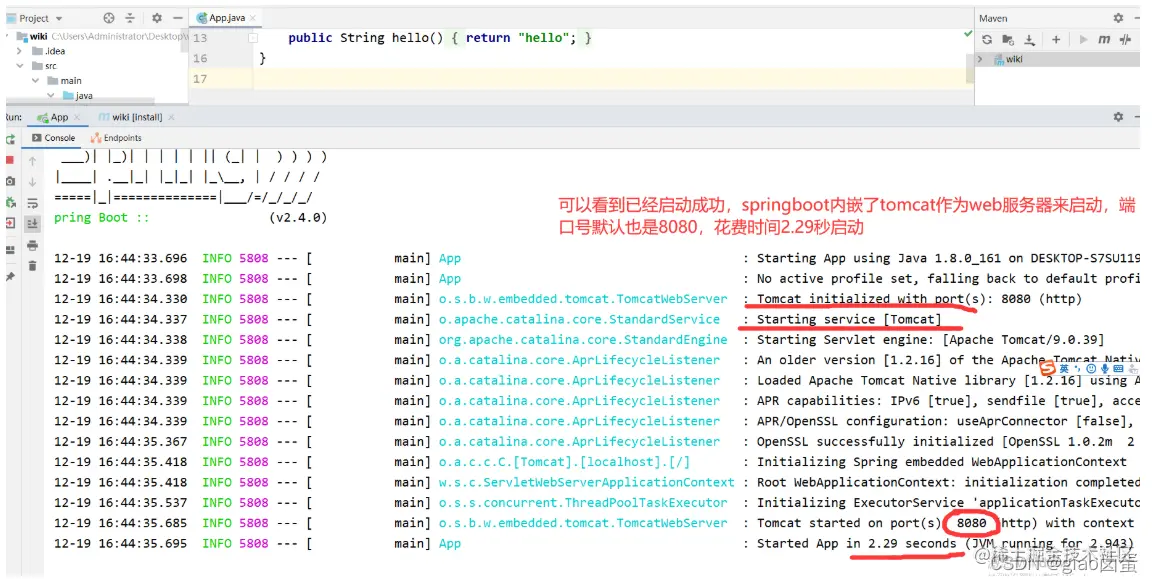Click the Sogou input method S icon
Image resolution: width=1153 pixels, height=583 pixels.
(1047, 368)
